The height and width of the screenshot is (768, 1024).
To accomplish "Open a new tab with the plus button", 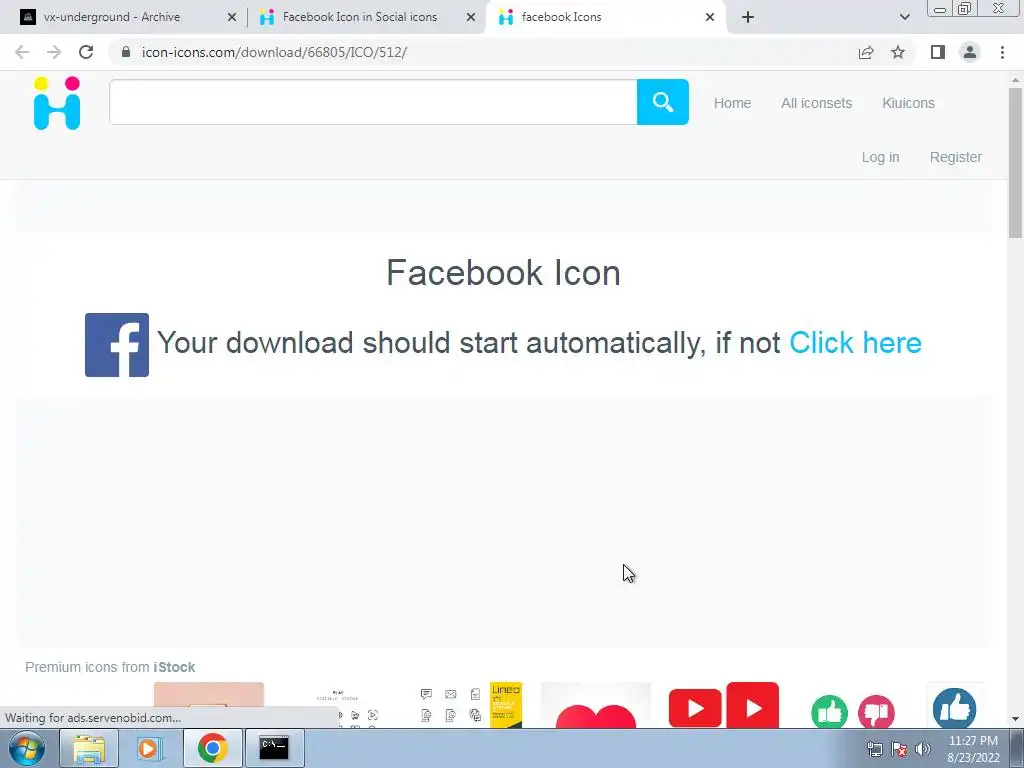I will (748, 17).
